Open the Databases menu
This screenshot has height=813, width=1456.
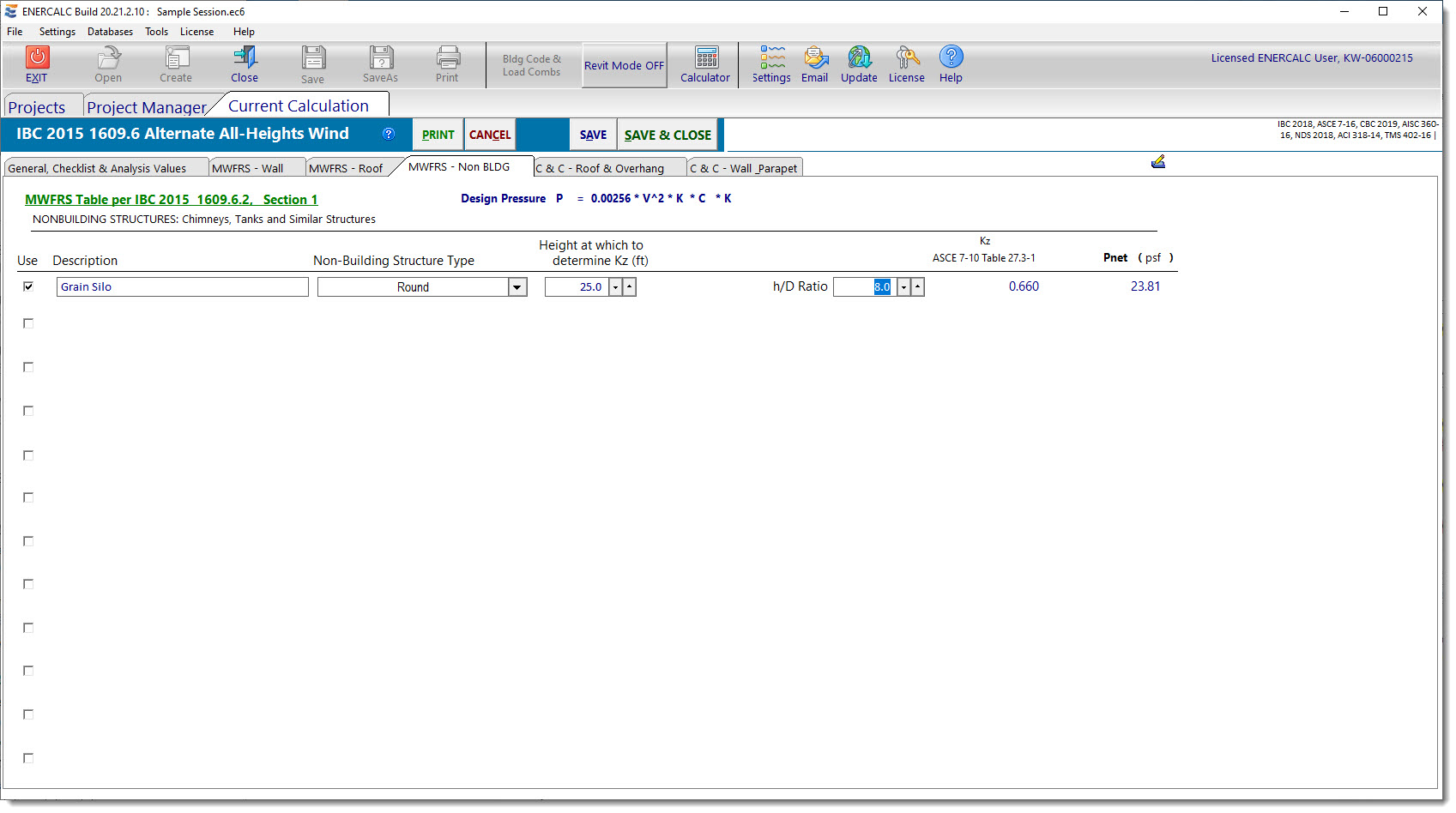[x=110, y=32]
